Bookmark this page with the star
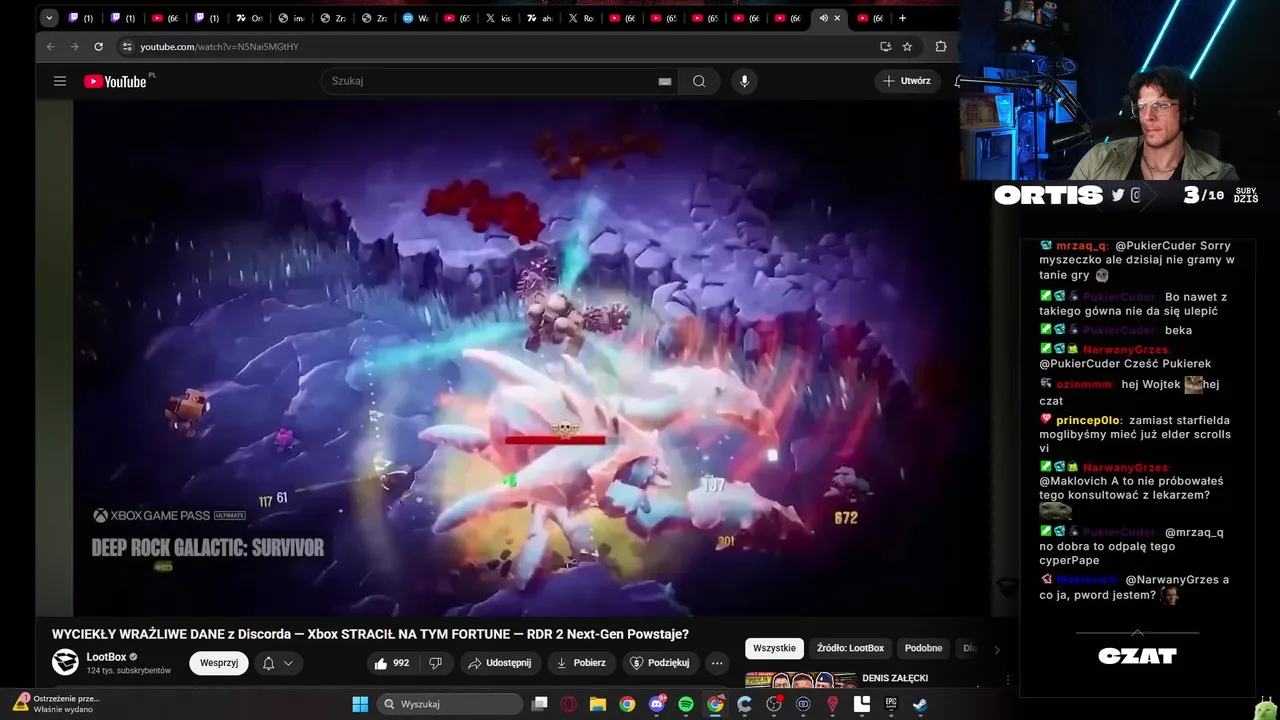The width and height of the screenshot is (1280, 720). click(907, 46)
